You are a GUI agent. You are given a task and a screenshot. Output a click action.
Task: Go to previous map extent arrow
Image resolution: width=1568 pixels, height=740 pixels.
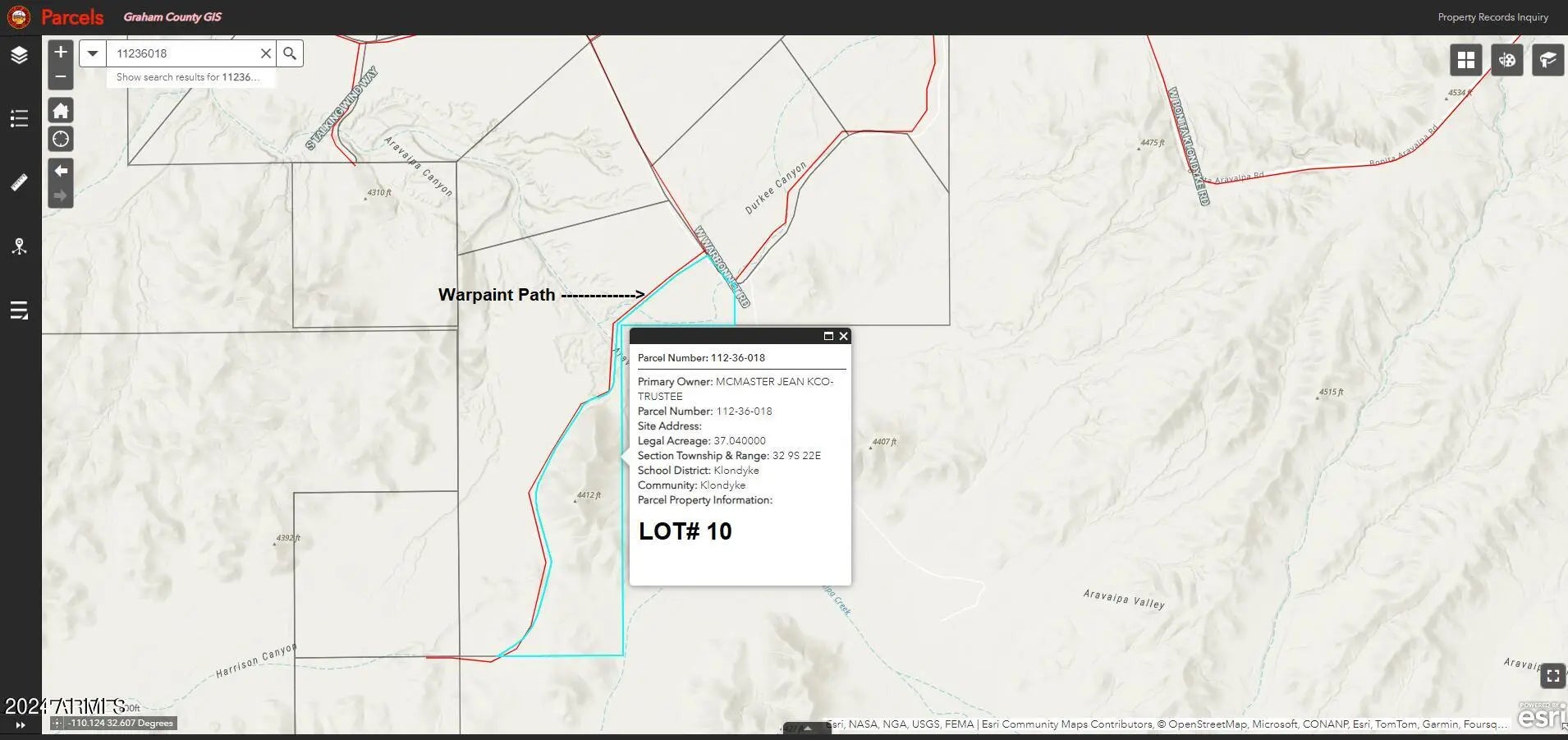[x=61, y=171]
